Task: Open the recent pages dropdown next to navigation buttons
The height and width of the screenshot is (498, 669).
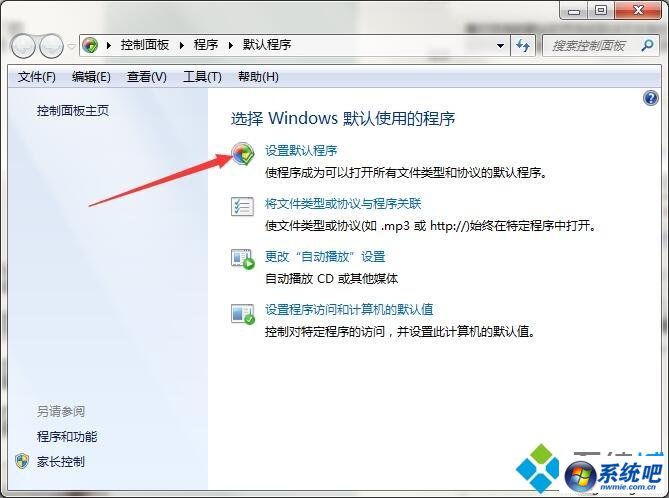Action: click(x=72, y=46)
